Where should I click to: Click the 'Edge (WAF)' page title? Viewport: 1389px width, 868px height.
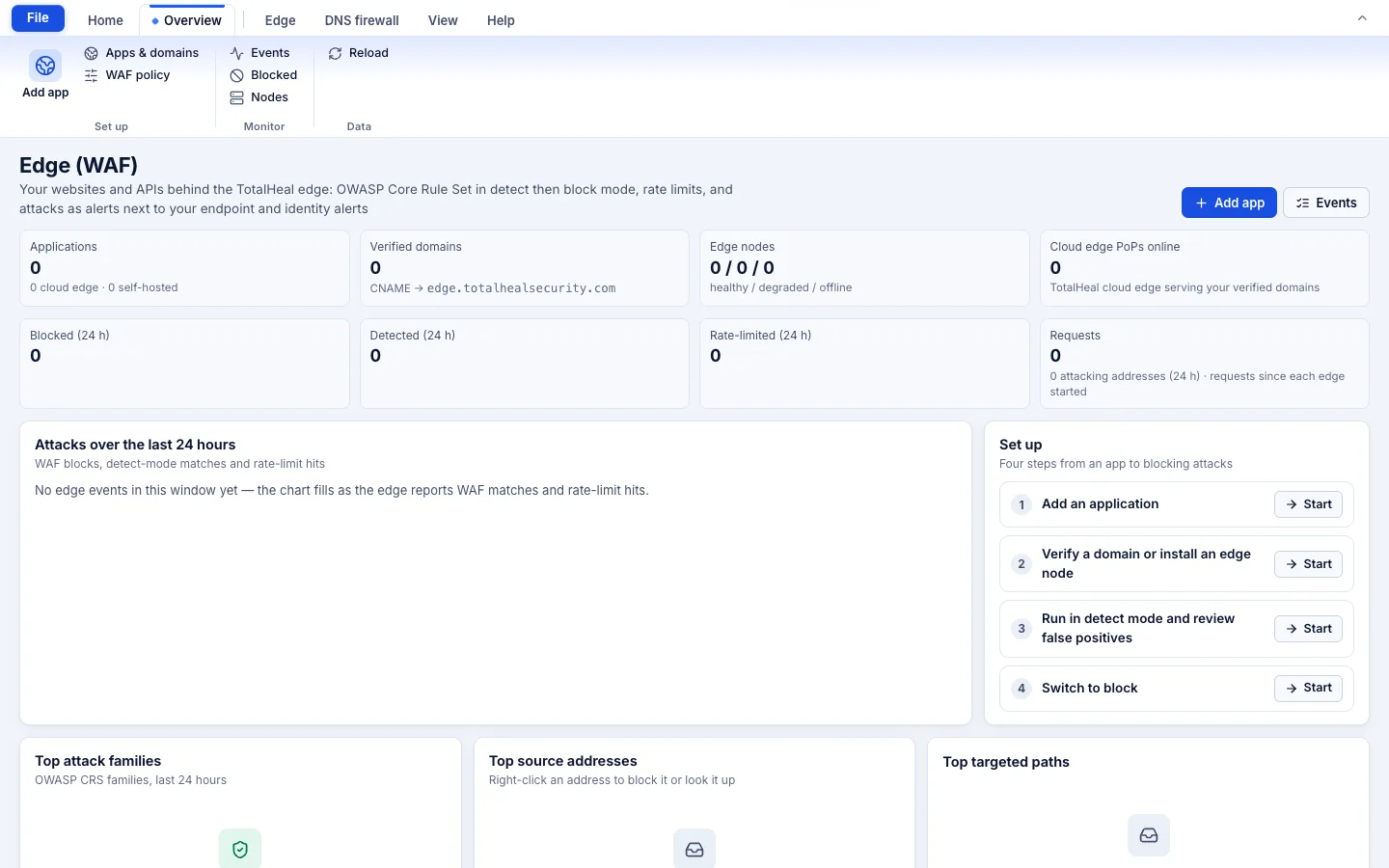[79, 165]
